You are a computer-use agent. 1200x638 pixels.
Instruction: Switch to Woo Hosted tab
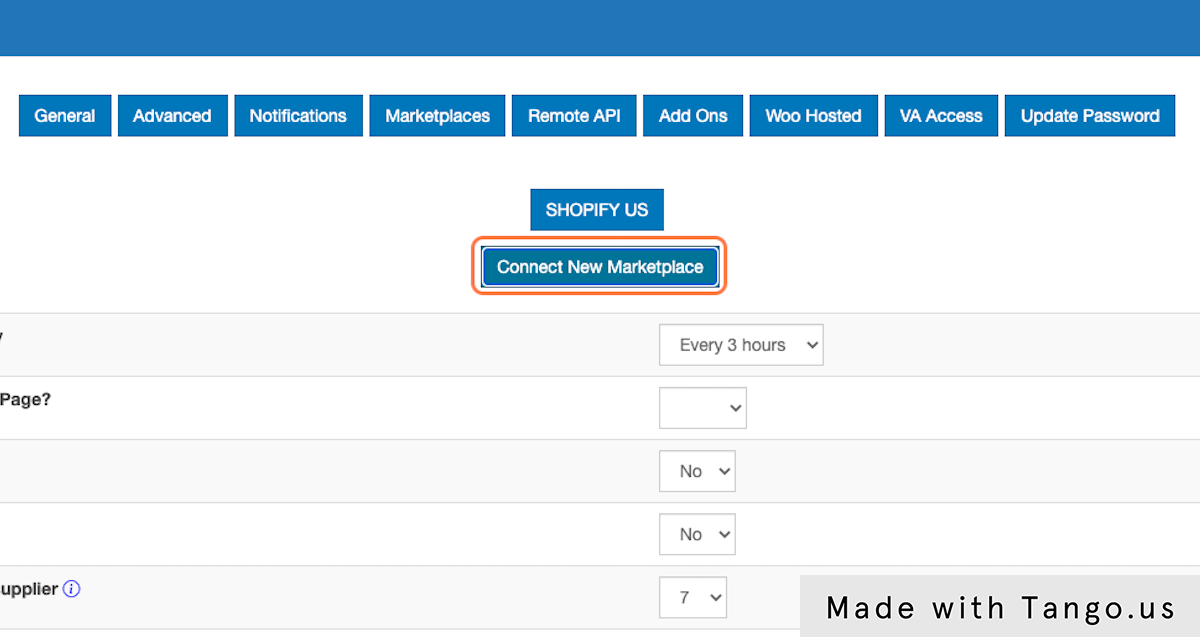tap(813, 116)
